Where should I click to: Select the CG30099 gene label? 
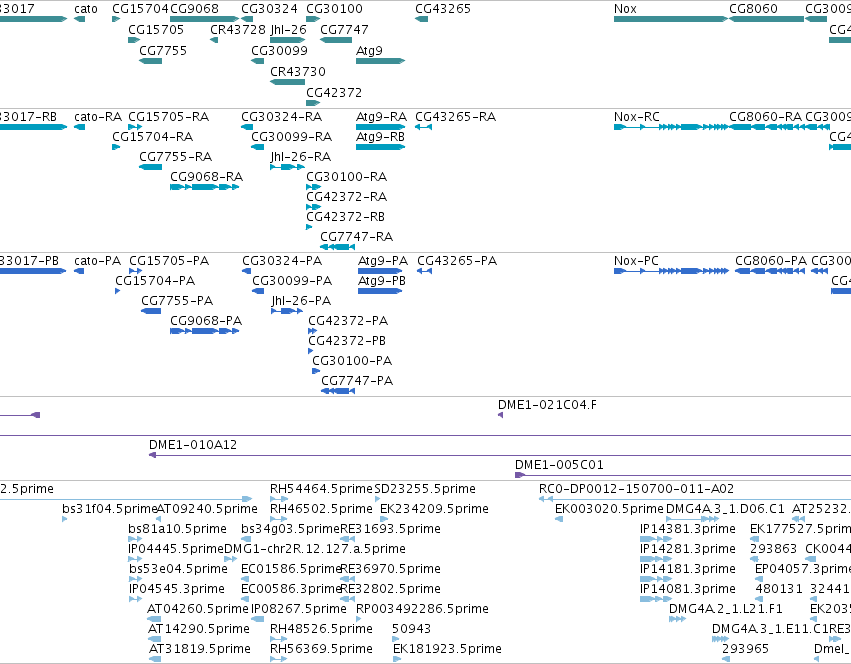[279, 50]
